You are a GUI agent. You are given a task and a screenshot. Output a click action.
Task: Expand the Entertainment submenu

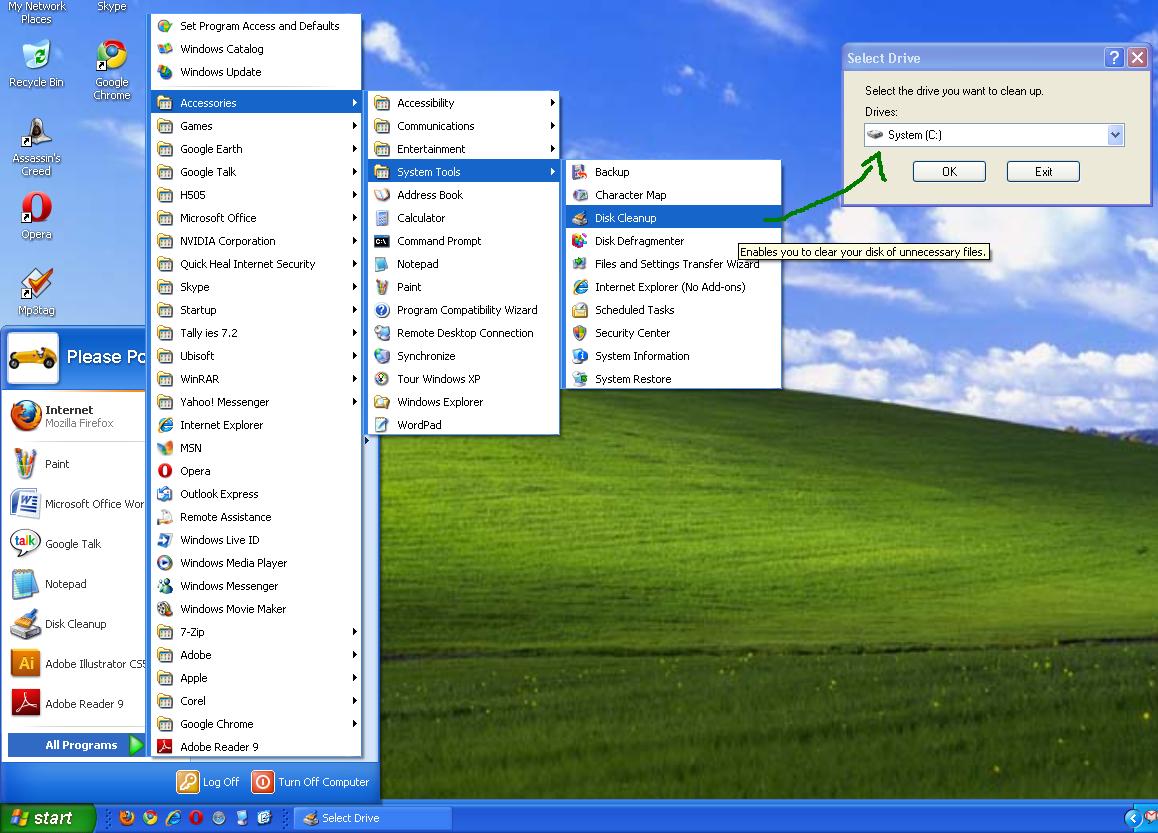tap(463, 148)
